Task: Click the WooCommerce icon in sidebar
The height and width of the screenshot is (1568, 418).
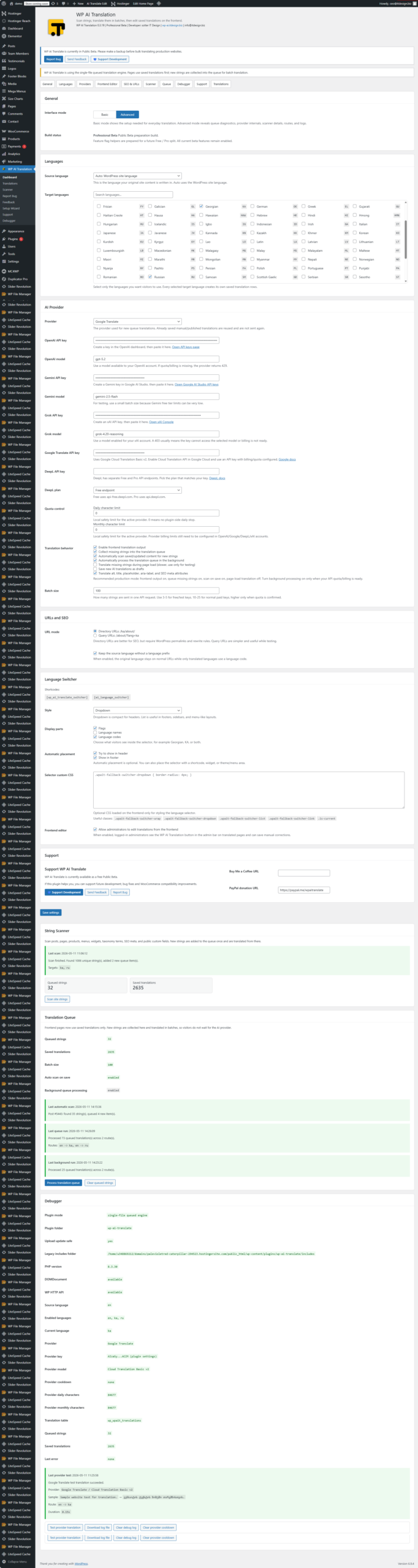Action: pos(4,131)
